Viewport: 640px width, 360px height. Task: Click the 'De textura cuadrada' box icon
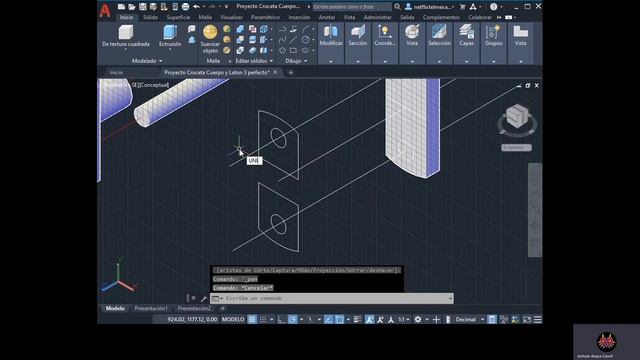tap(126, 32)
